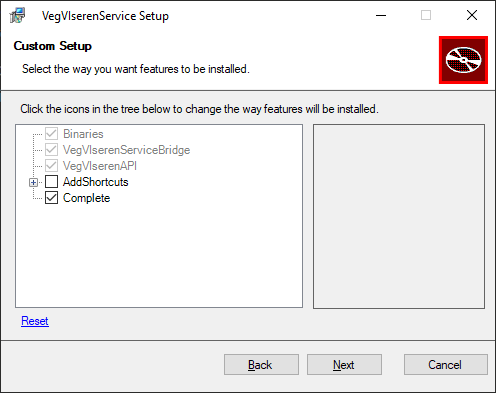Click the installer icon in title bar

[18, 15]
